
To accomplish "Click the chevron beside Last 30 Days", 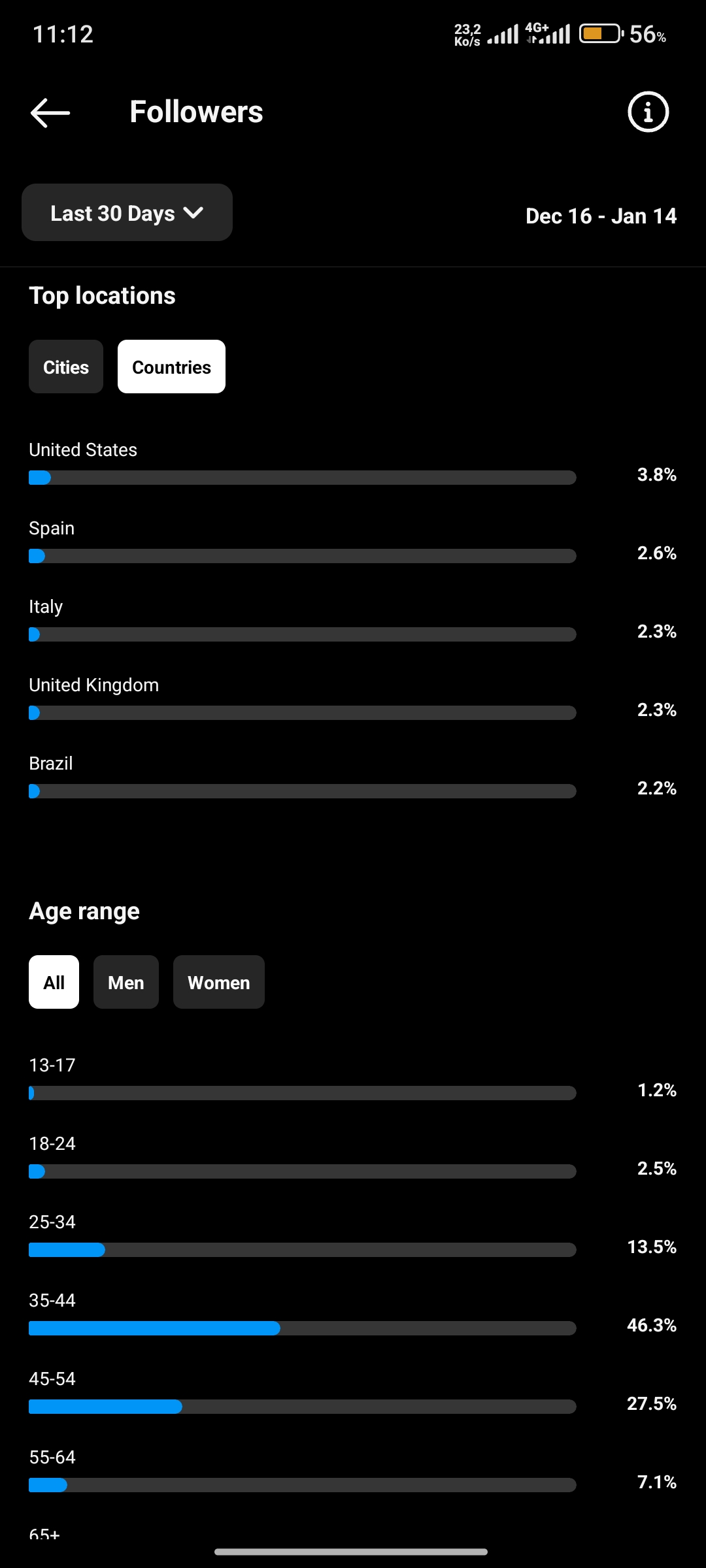I will click(193, 213).
